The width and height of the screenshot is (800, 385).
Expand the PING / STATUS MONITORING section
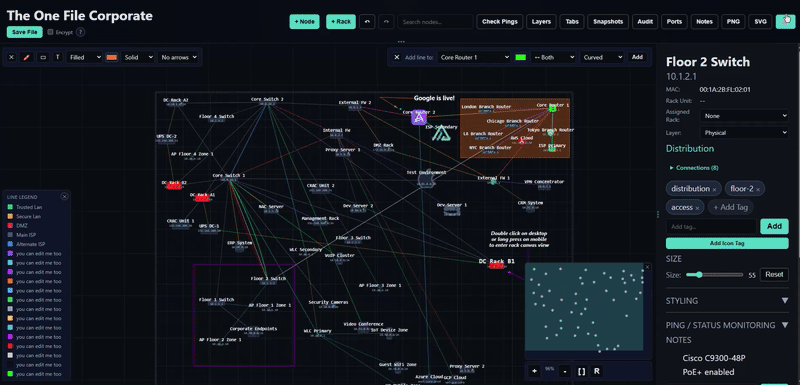[x=727, y=325]
